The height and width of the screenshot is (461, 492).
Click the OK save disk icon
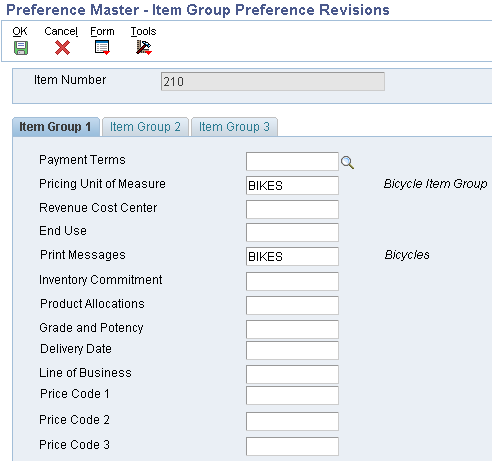(21, 48)
